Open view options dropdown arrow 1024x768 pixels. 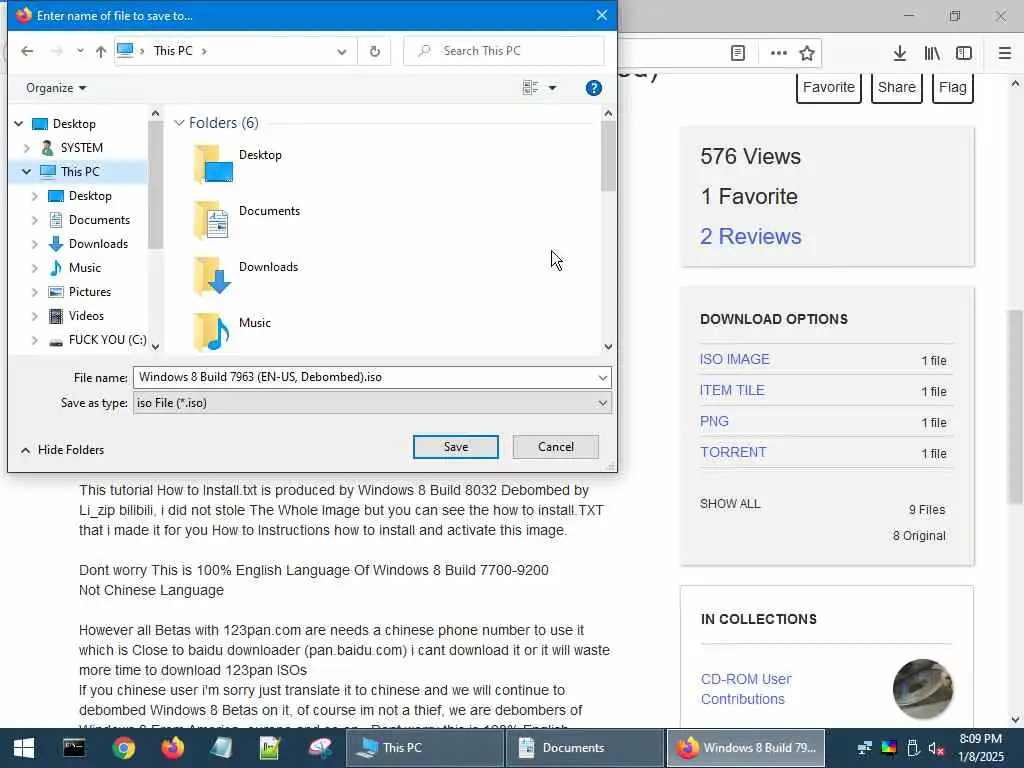click(552, 88)
